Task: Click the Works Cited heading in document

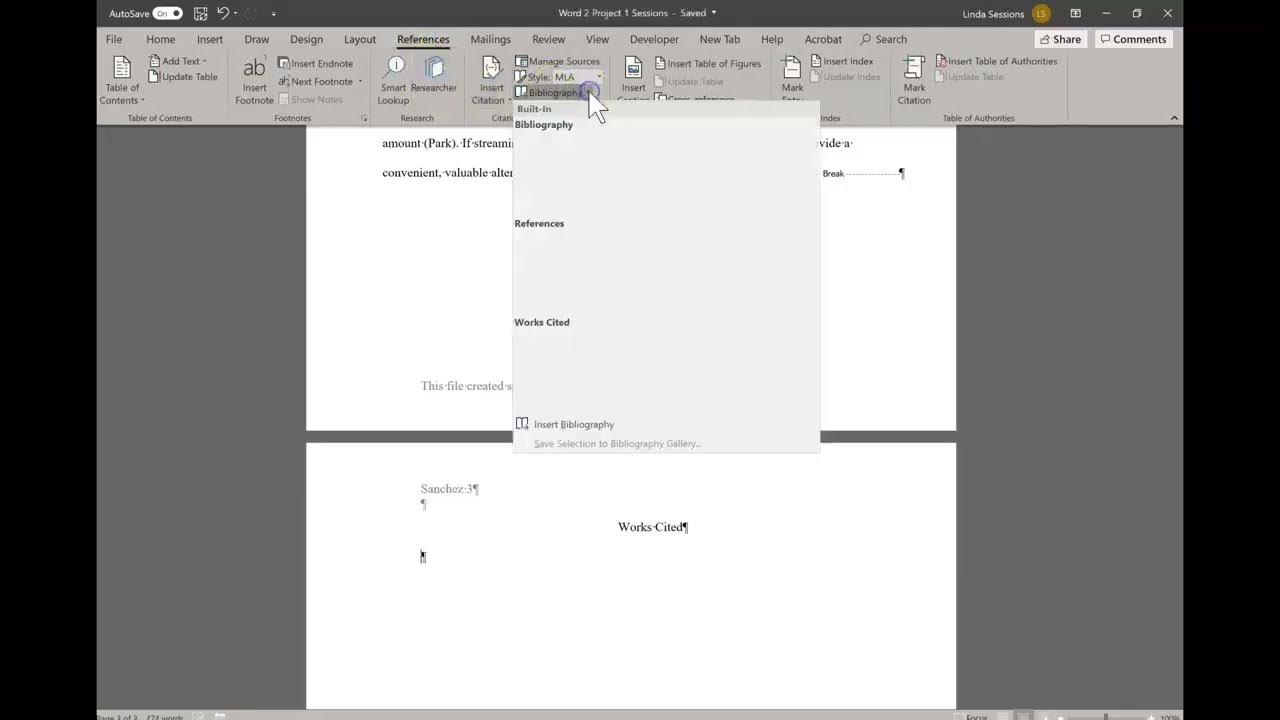Action: 653,527
